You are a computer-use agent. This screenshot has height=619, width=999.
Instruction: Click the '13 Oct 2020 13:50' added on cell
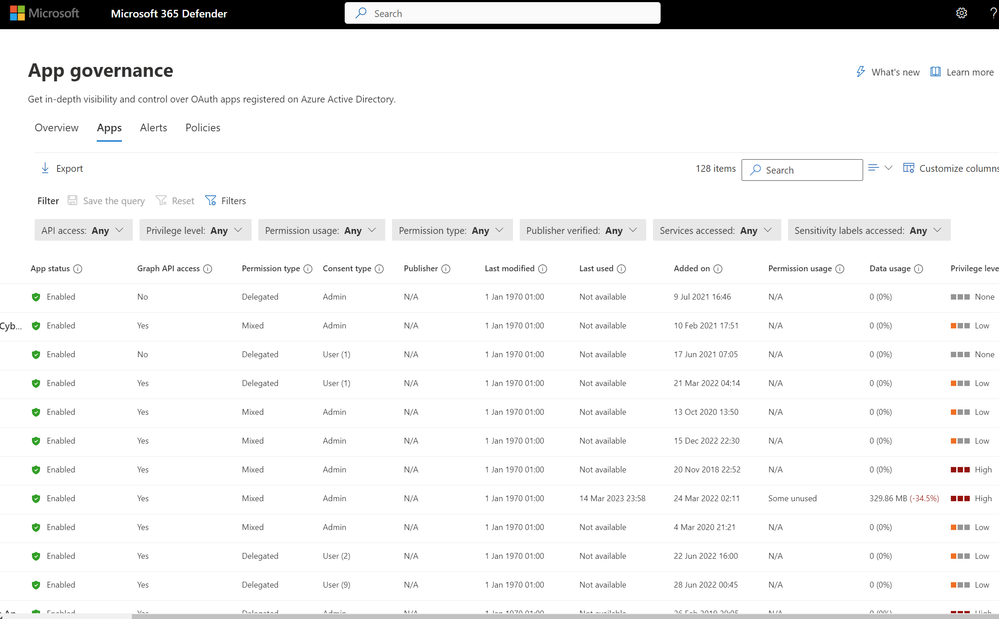coord(706,412)
